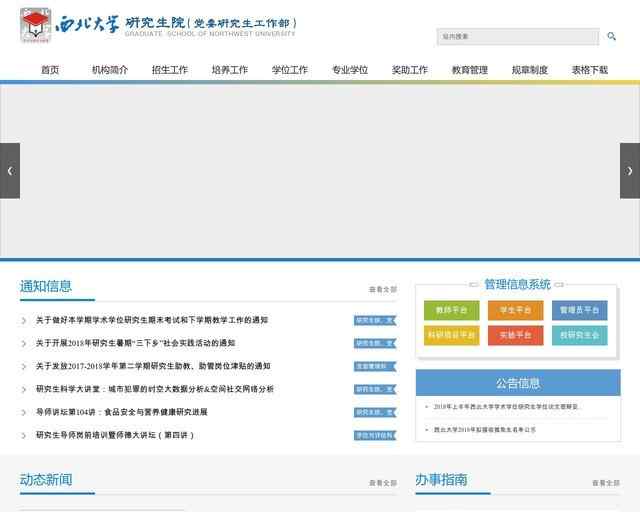Click the search magnifier icon
Image resolution: width=640 pixels, height=512 pixels.
point(611,36)
